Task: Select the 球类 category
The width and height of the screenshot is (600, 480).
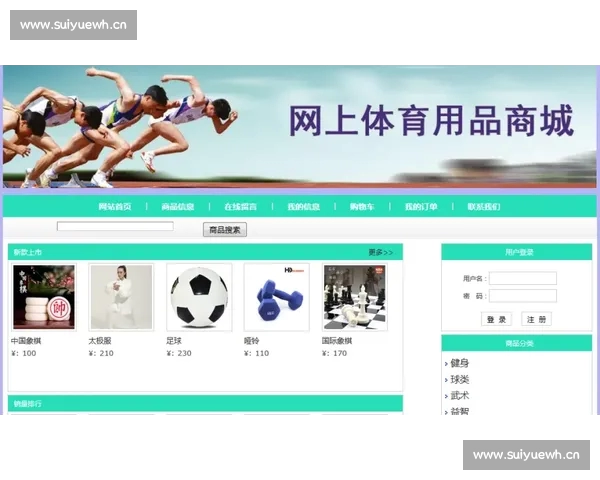Action: (x=460, y=379)
